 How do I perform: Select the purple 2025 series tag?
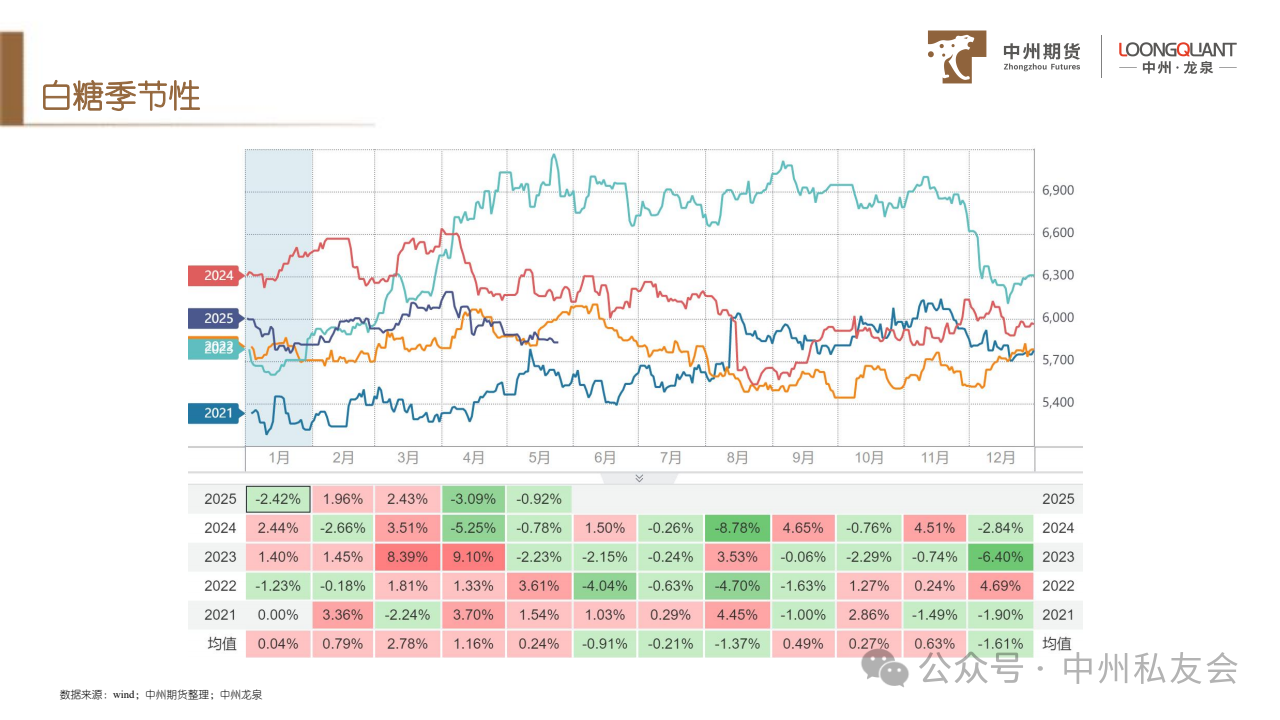pyautogui.click(x=214, y=319)
